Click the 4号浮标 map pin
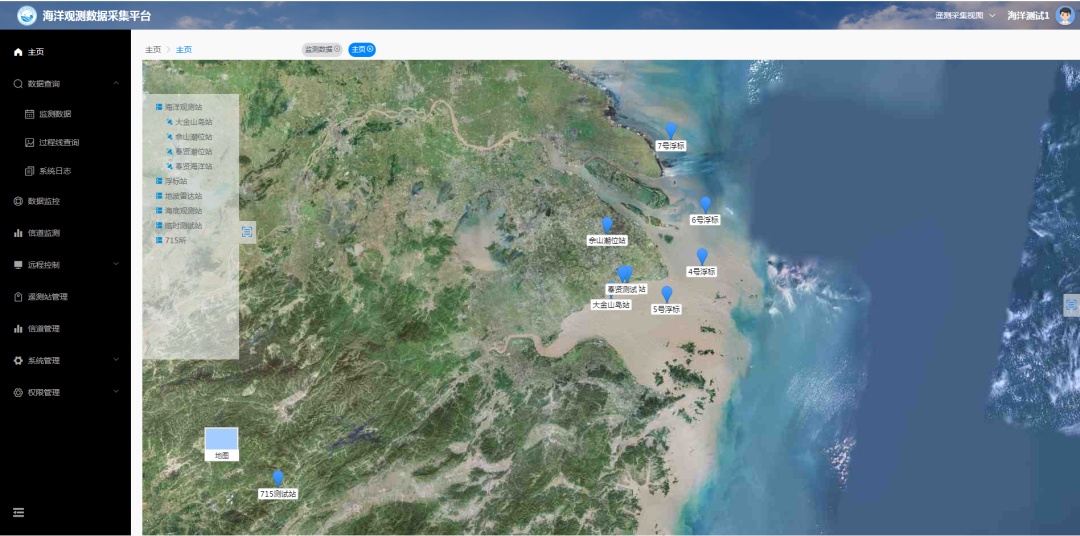The width and height of the screenshot is (1080, 536). [702, 256]
